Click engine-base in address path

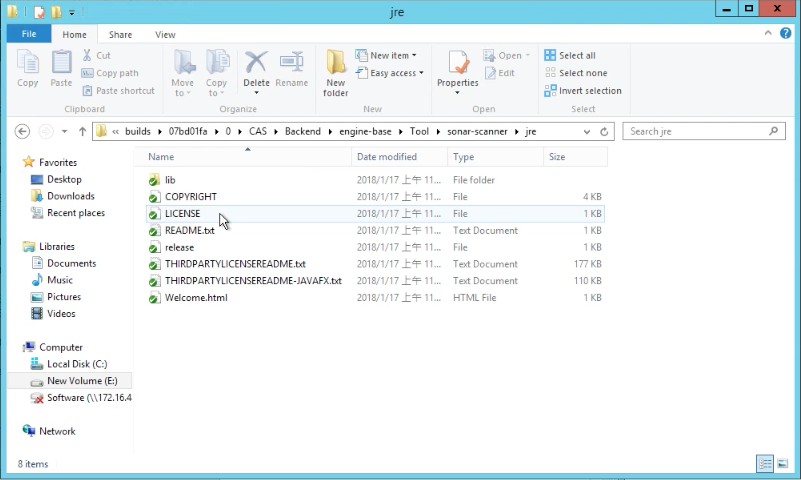[365, 131]
